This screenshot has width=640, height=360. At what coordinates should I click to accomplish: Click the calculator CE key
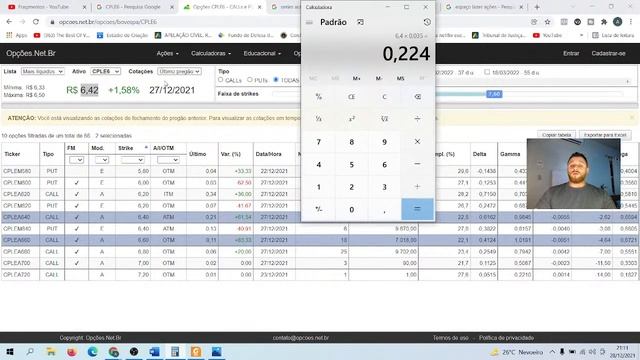pos(351,97)
